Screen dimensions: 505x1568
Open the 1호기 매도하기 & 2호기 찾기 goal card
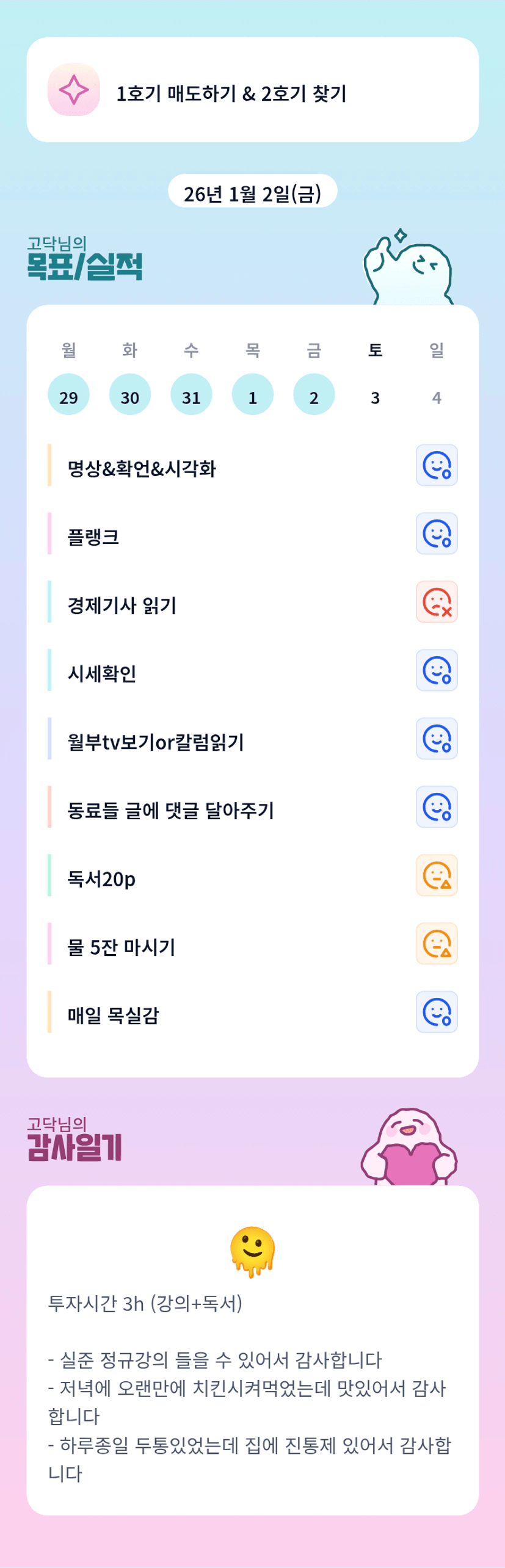coord(252,90)
